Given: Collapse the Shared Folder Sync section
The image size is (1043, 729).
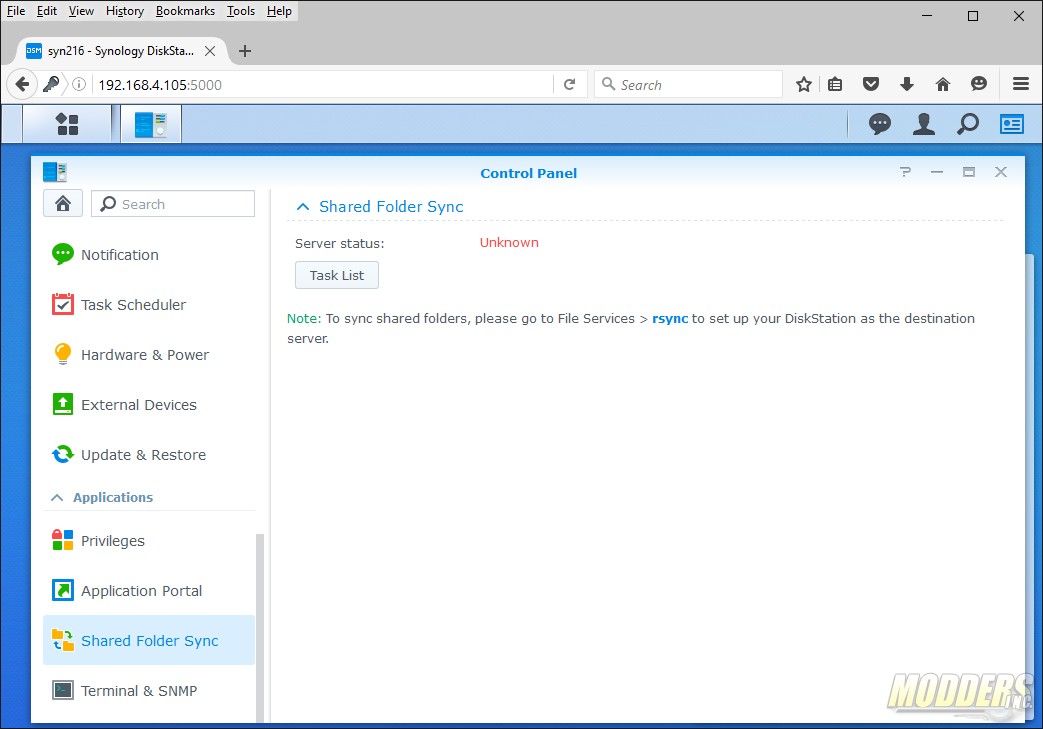Looking at the screenshot, I should pyautogui.click(x=303, y=207).
